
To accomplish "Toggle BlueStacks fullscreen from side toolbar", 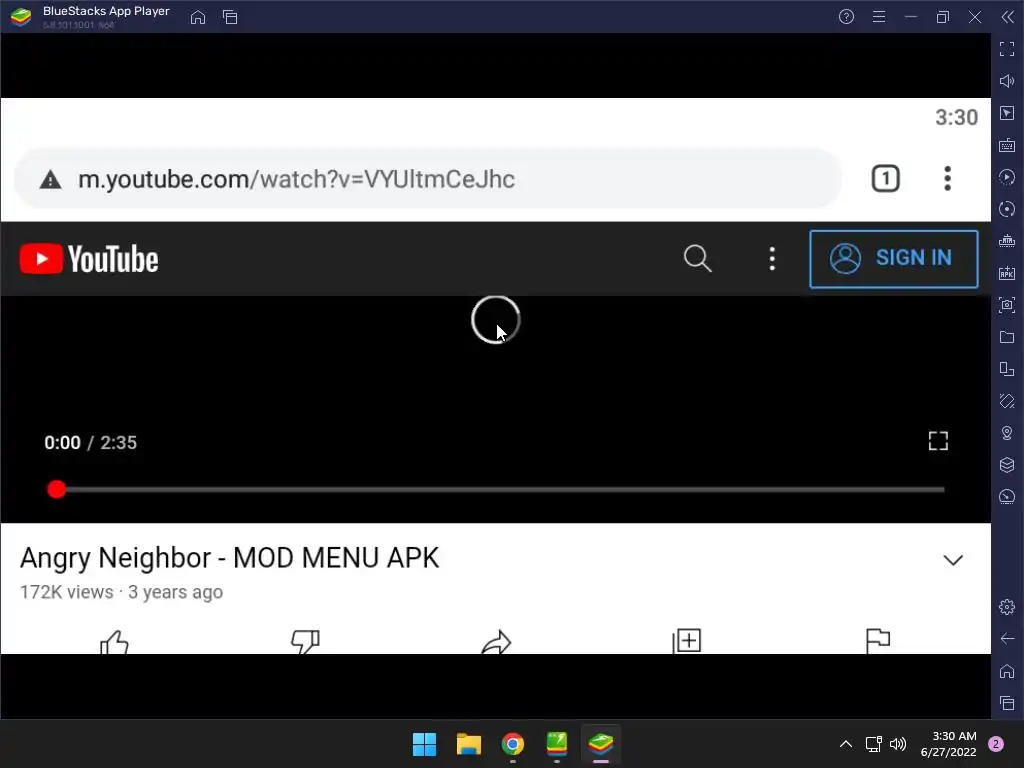I will point(1007,49).
